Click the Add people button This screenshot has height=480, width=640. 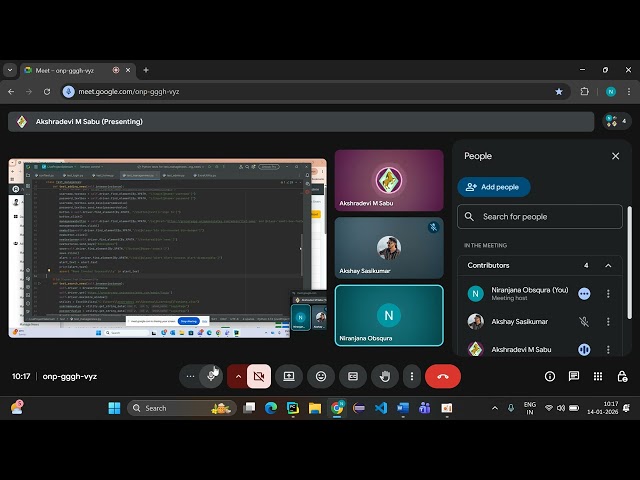coord(494,187)
